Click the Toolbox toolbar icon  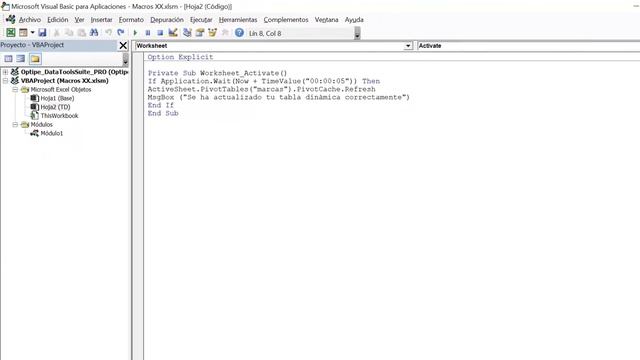point(225,33)
